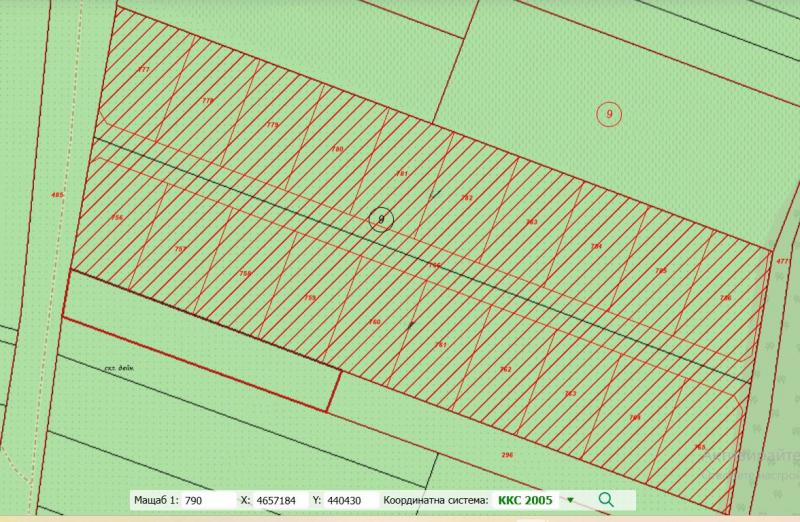800x522 pixels.
Task: Click the скл. дейн. map label
Action: tap(118, 367)
